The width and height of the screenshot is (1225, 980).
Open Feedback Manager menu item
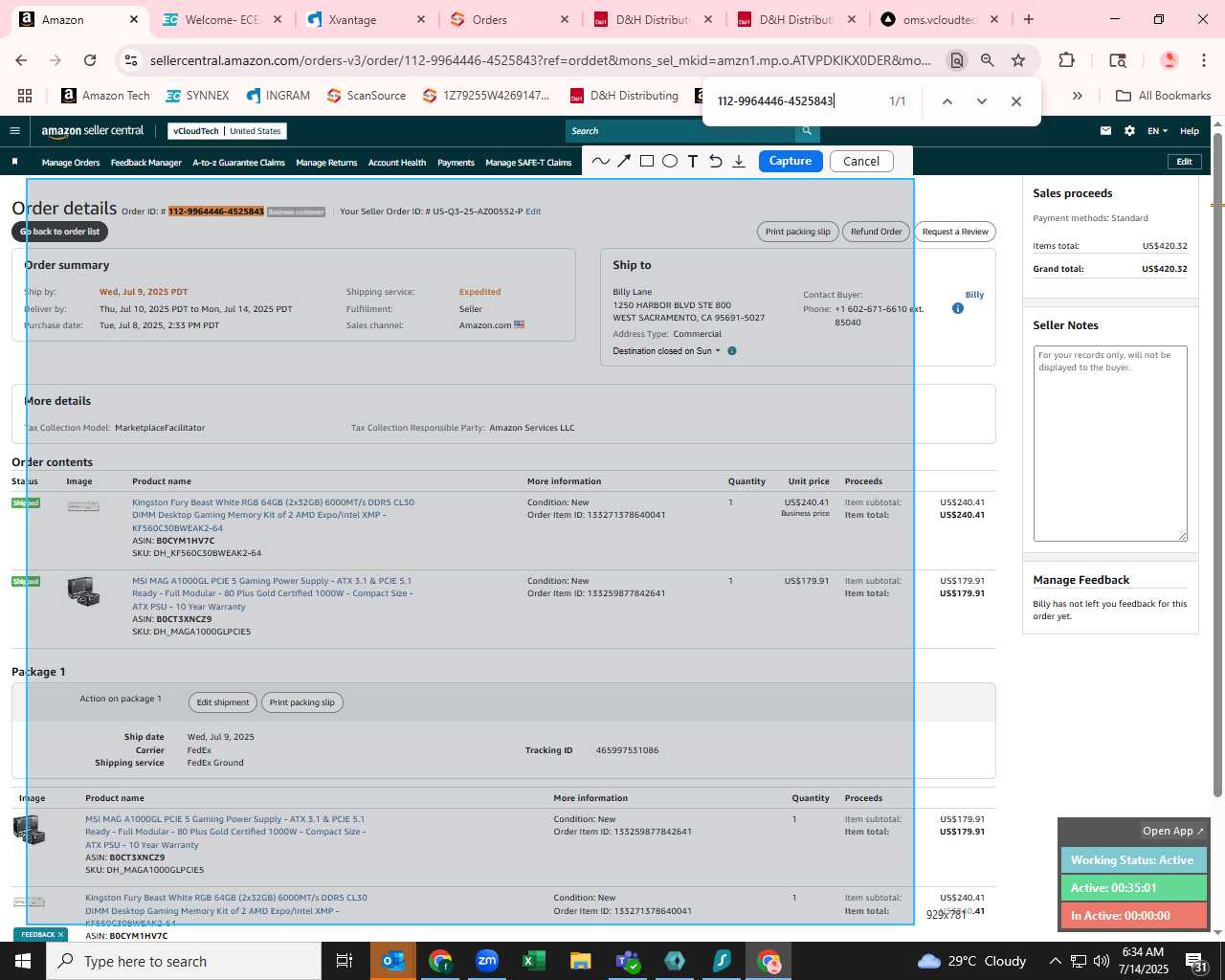click(146, 163)
